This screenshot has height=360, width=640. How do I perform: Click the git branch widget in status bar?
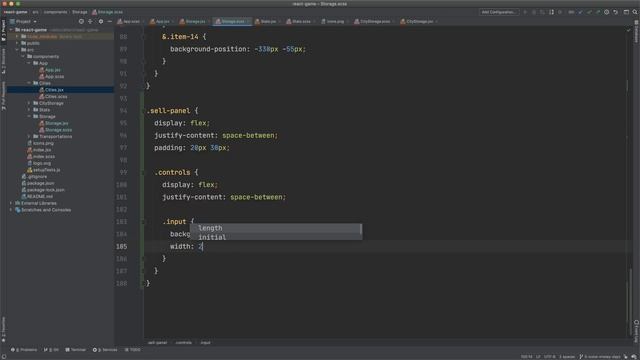pos(600,357)
